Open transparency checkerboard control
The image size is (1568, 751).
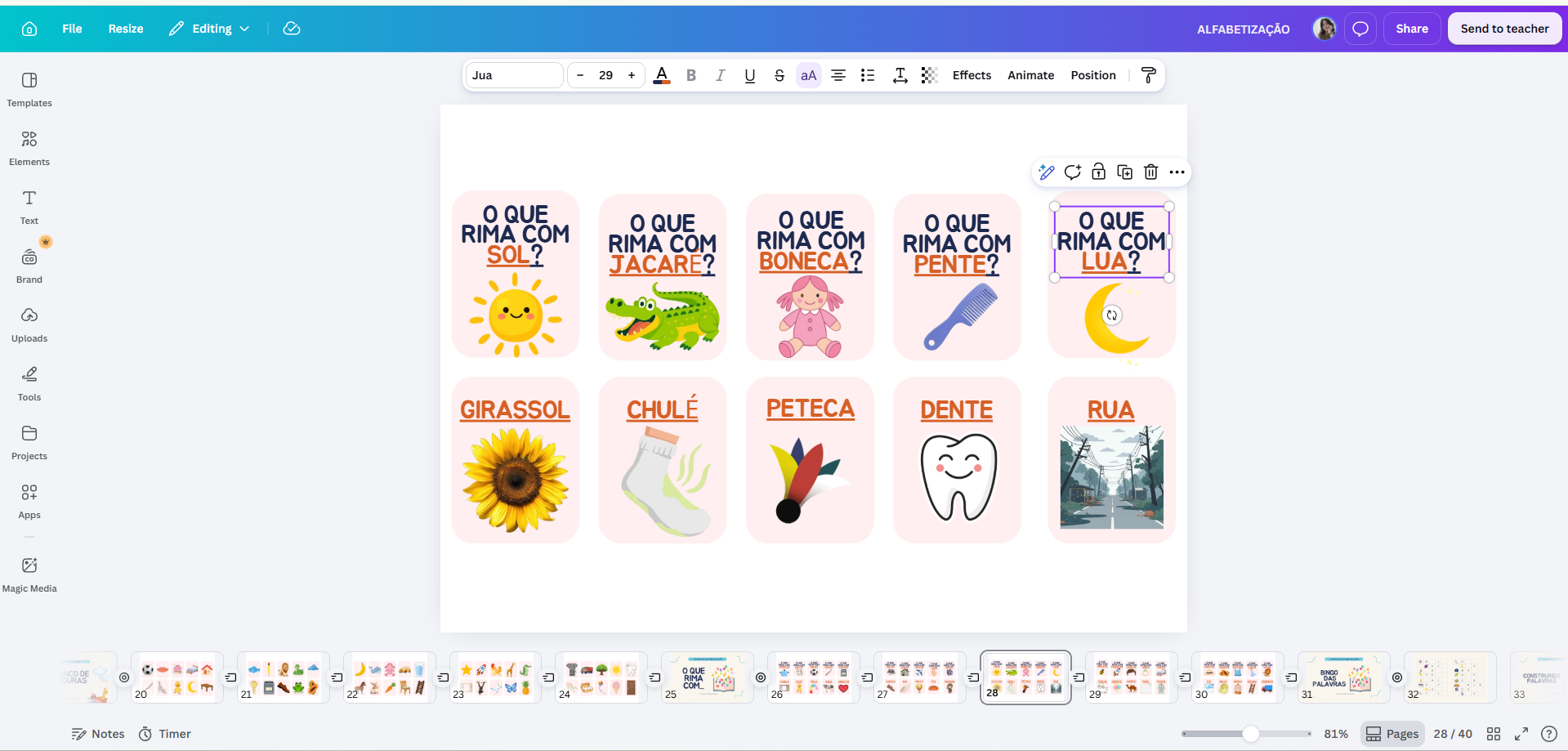(x=929, y=75)
